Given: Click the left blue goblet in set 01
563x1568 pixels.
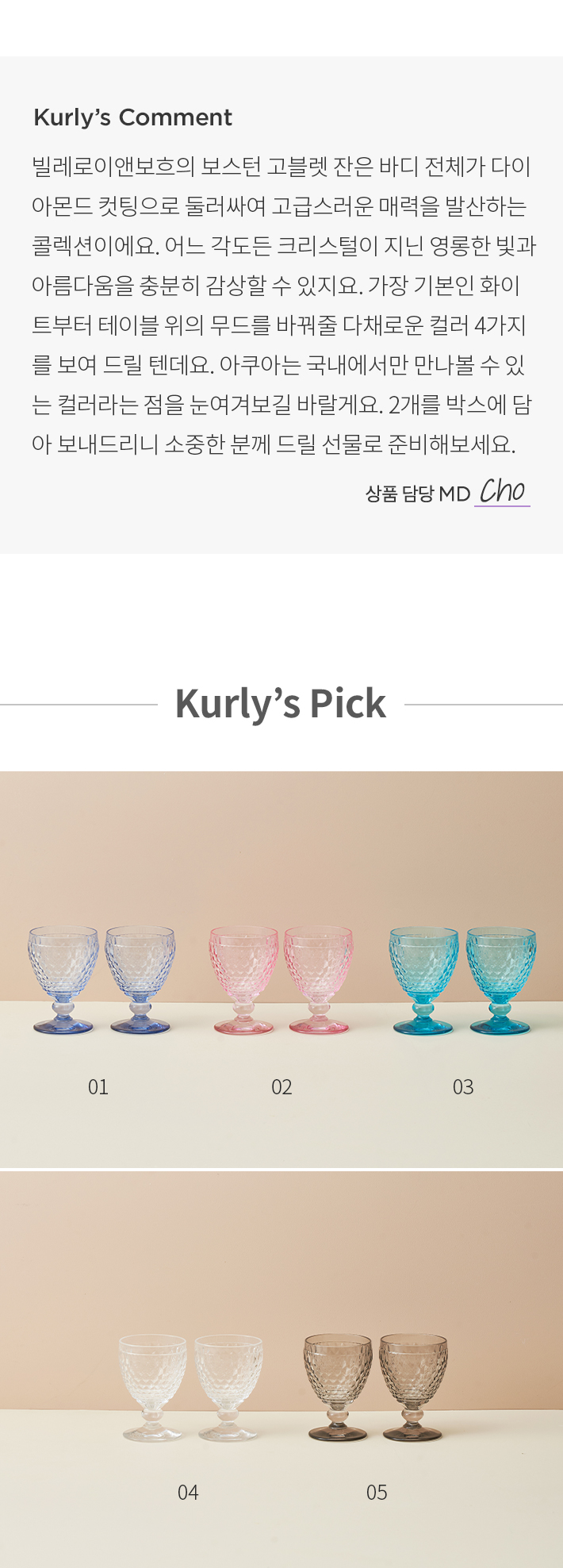Looking at the screenshot, I should pos(63,979).
